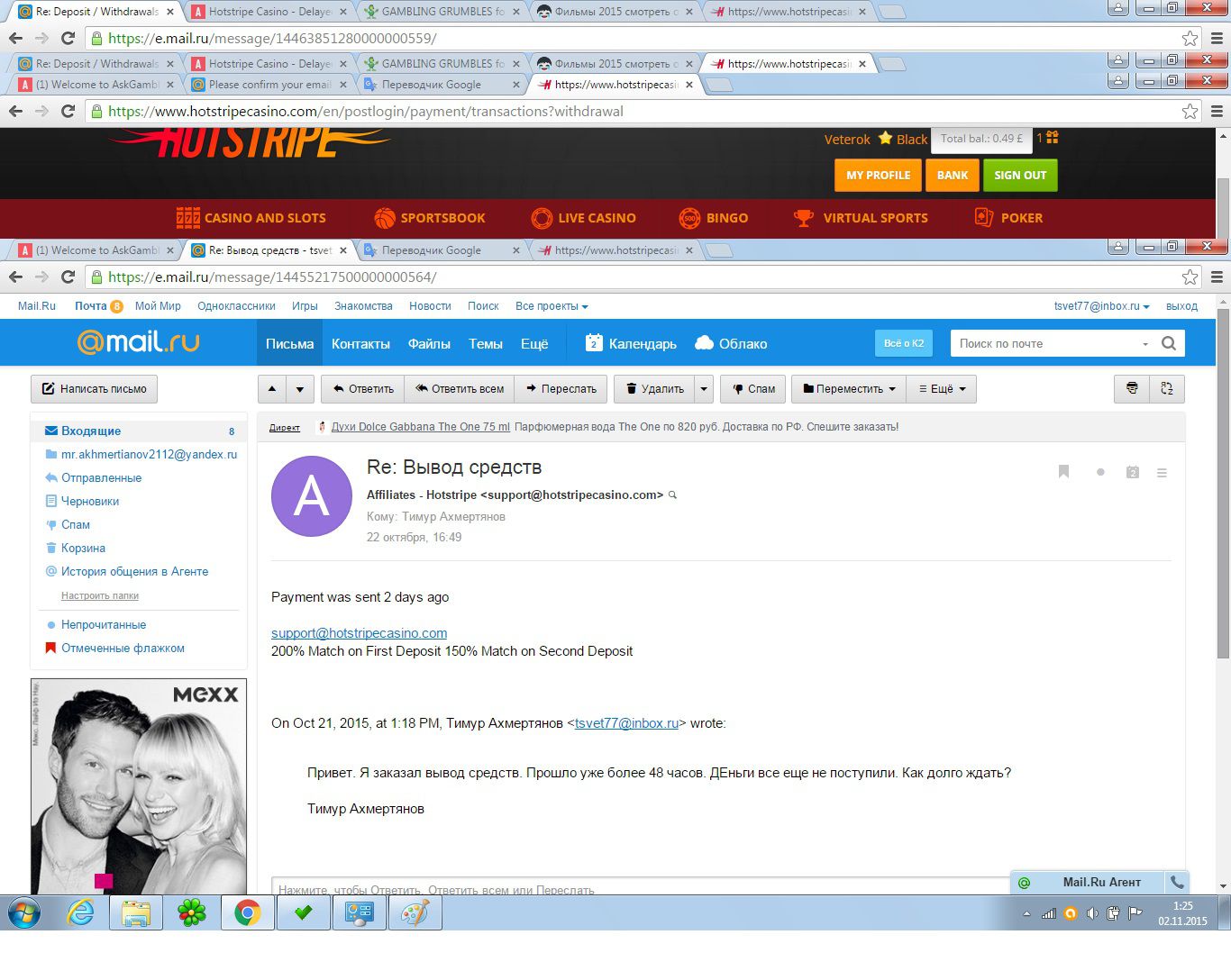The height and width of the screenshot is (980, 1231).
Task: Expand the dropdown arrow next to Удалить
Action: (705, 388)
